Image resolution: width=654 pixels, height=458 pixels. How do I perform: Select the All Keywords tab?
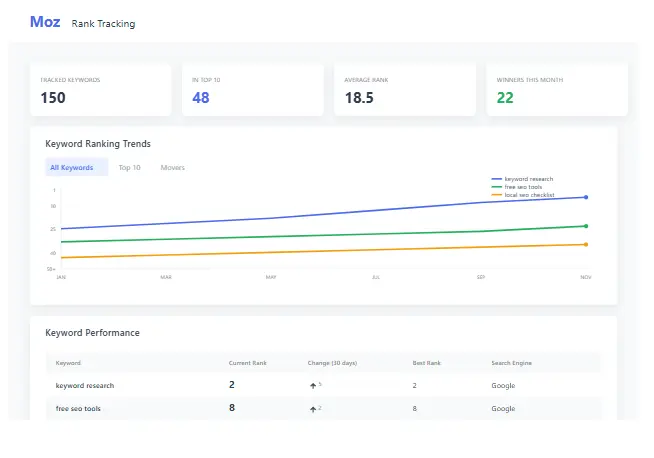pyautogui.click(x=76, y=167)
